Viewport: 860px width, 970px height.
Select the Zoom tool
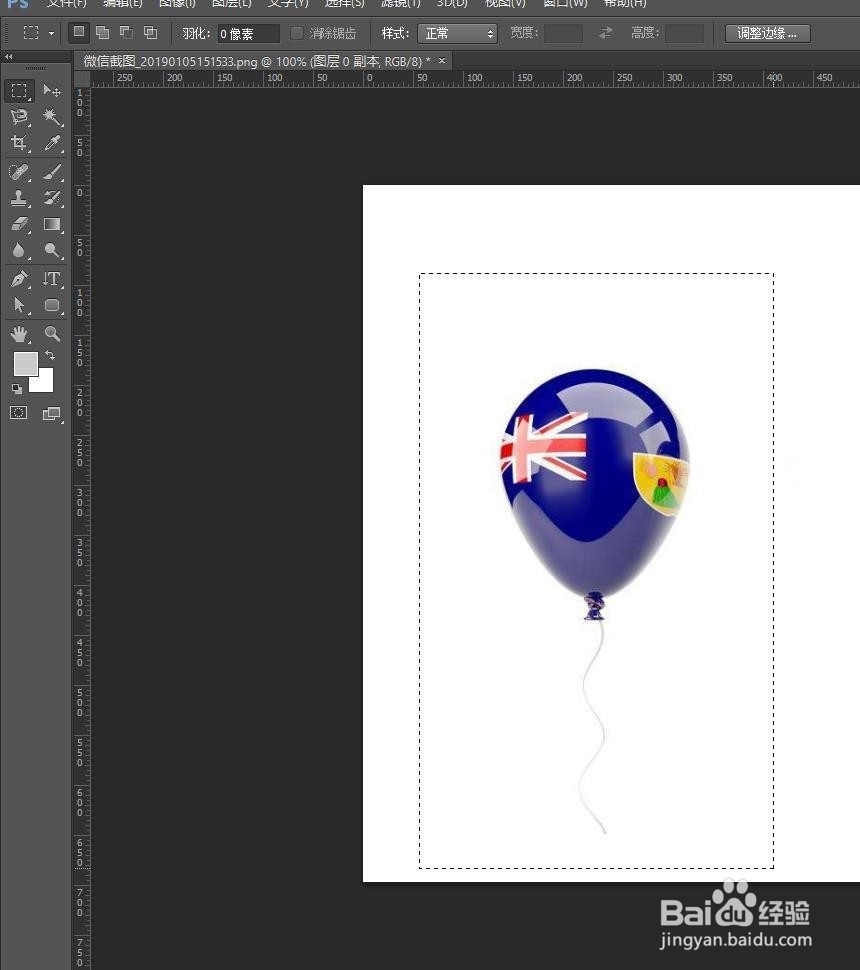point(52,334)
